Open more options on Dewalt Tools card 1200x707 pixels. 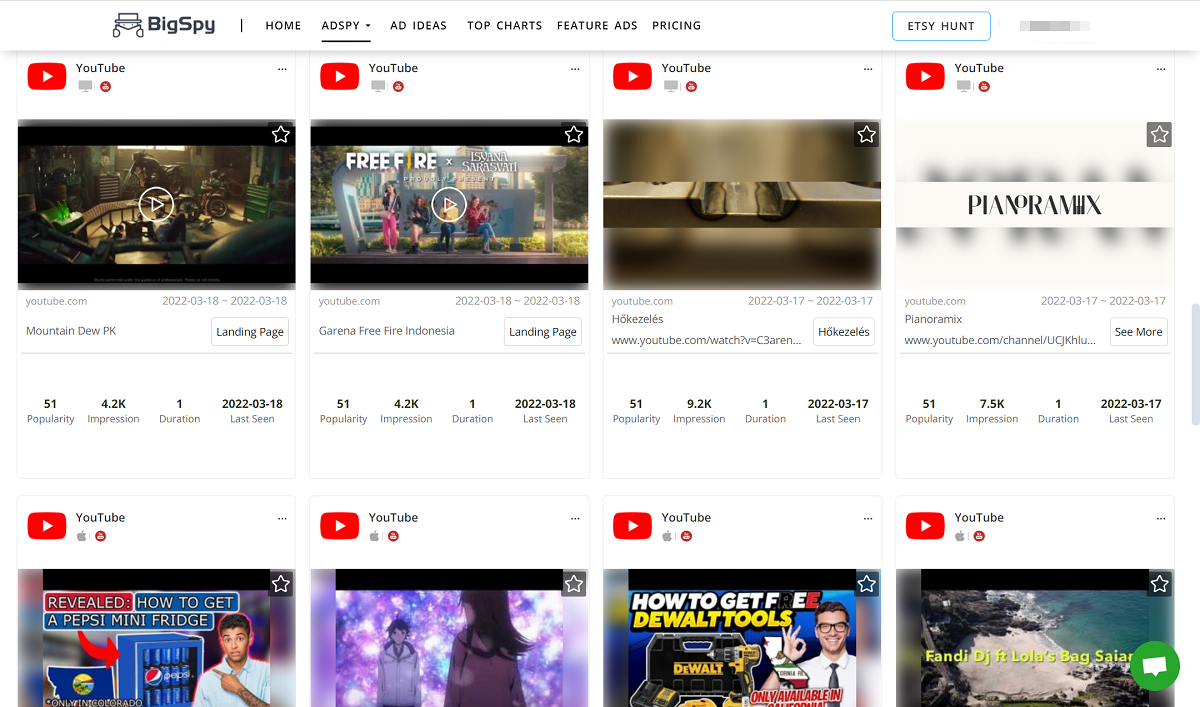[868, 518]
